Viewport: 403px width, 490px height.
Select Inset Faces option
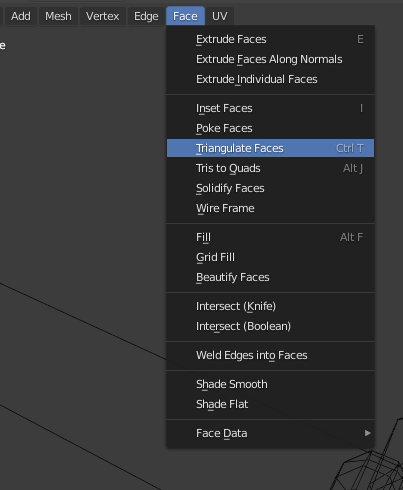point(270,108)
